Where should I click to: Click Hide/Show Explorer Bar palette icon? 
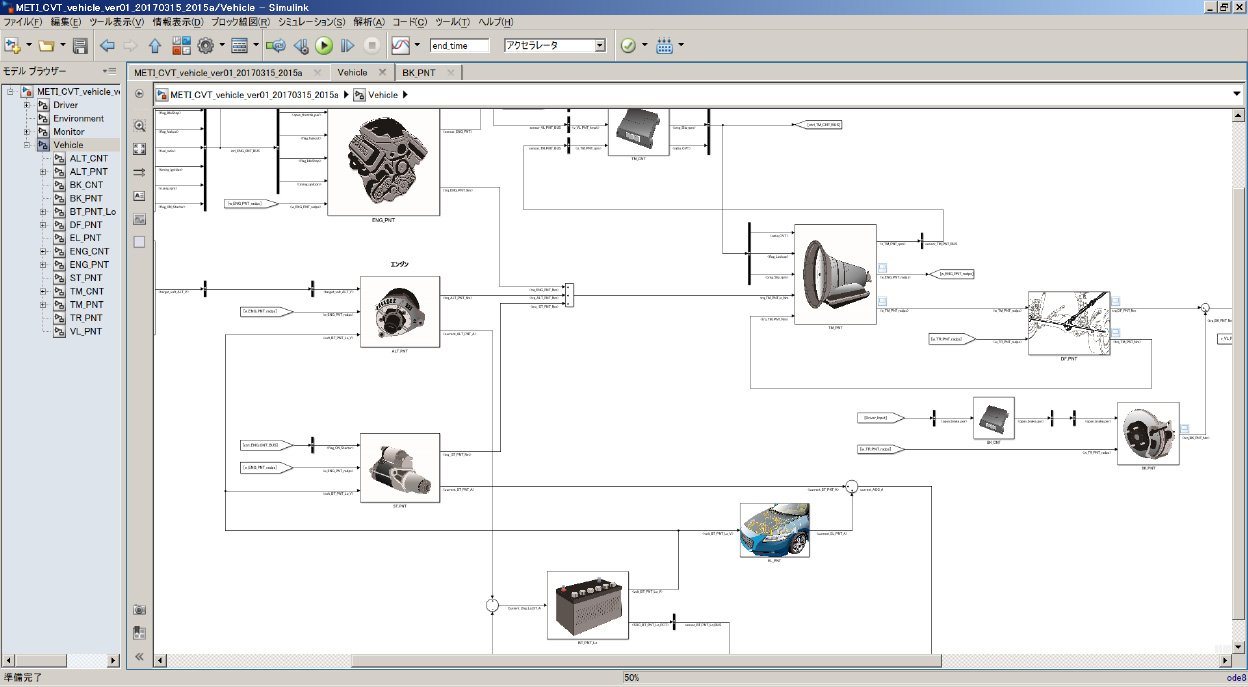(x=140, y=94)
